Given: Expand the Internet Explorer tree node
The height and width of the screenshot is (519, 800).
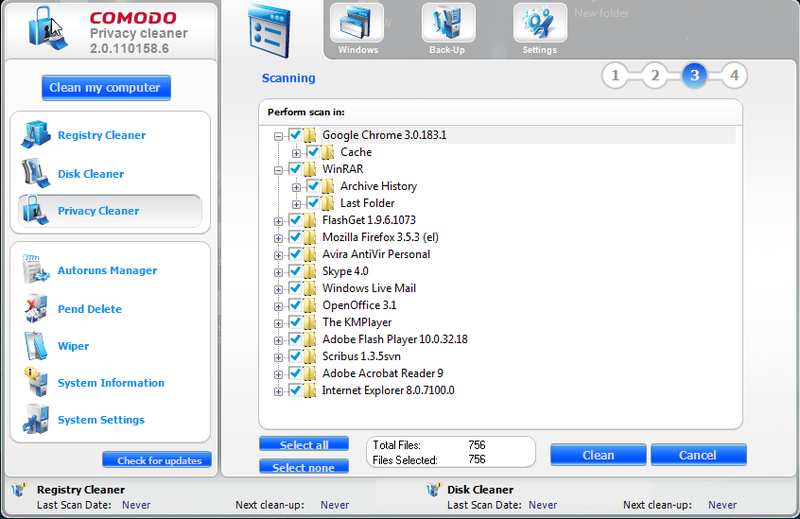Looking at the screenshot, I should pyautogui.click(x=278, y=392).
